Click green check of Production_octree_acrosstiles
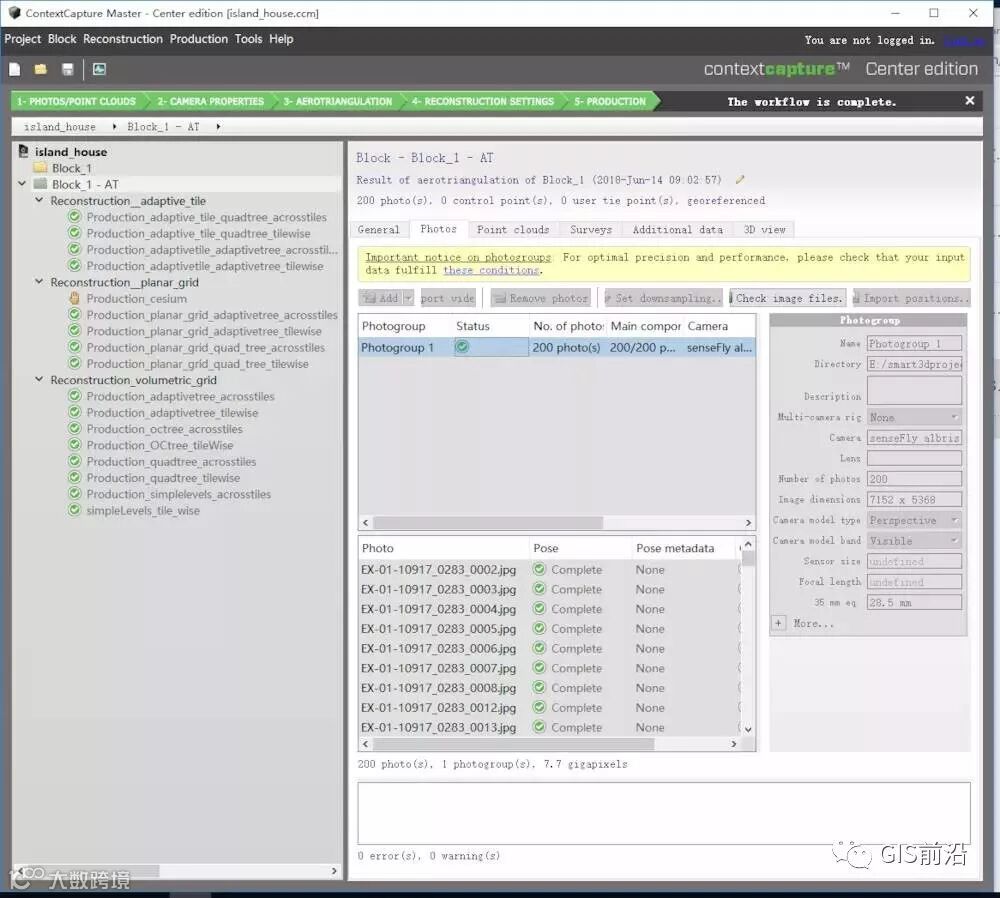Image resolution: width=1000 pixels, height=898 pixels. [75, 428]
